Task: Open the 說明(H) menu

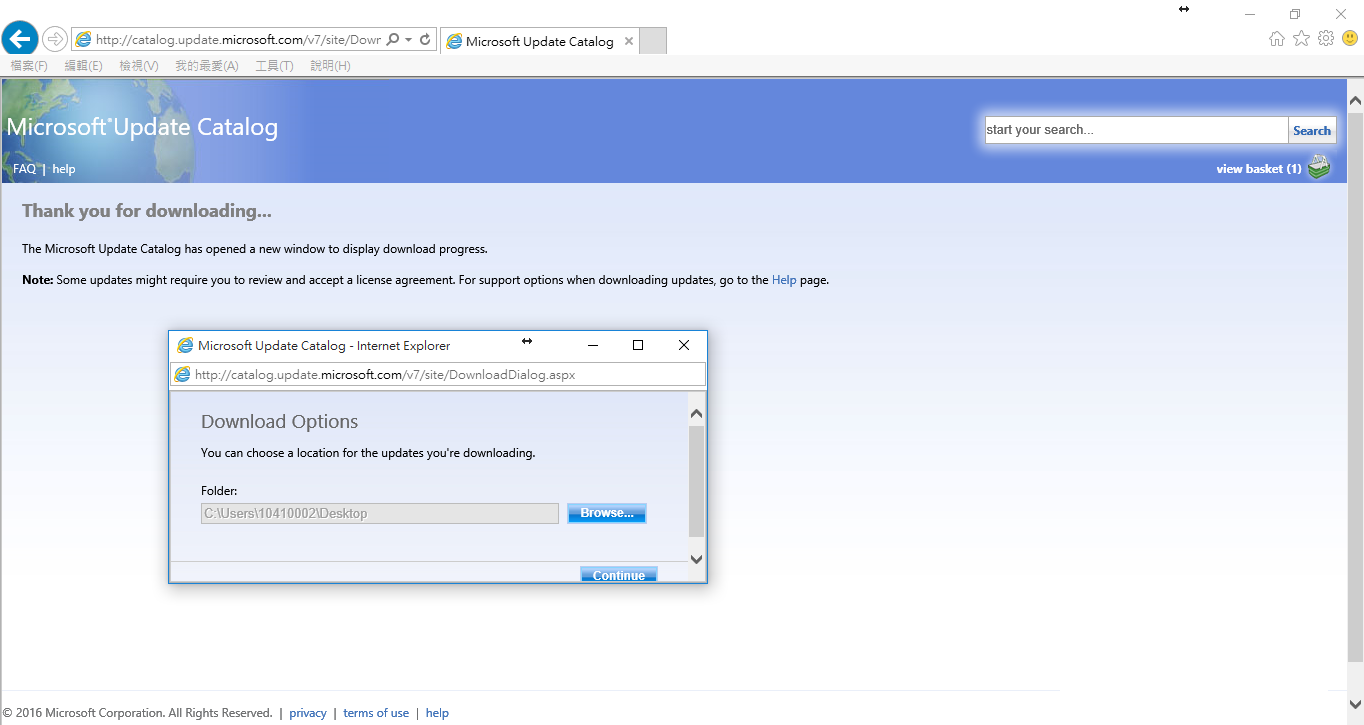Action: pos(330,66)
